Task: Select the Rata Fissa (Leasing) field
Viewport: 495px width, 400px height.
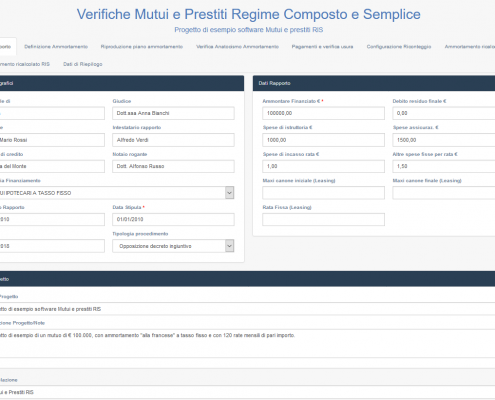Action: [x=323, y=219]
